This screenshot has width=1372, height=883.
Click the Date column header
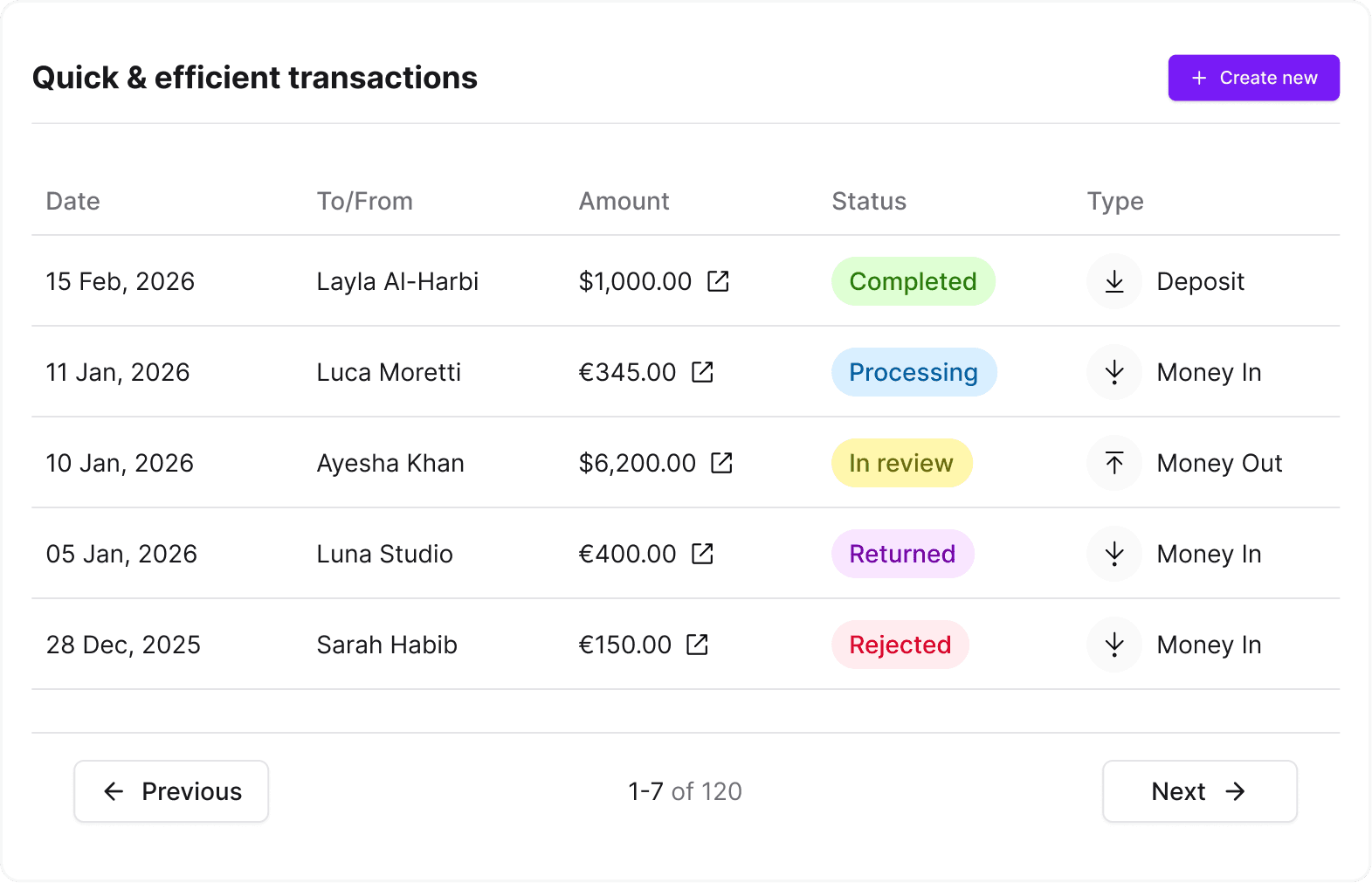(73, 201)
